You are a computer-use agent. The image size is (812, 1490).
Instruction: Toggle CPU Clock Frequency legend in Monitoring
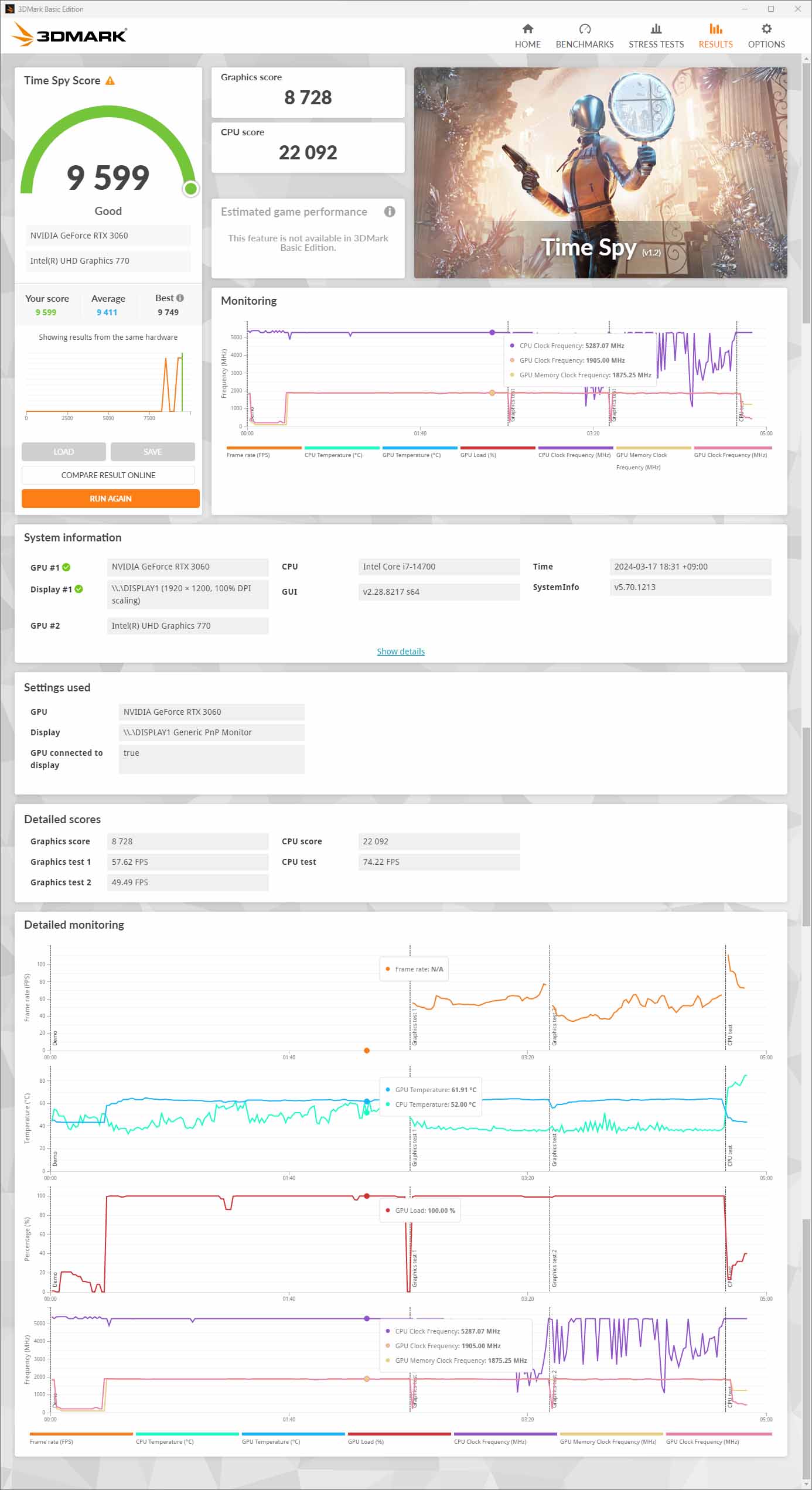575,452
